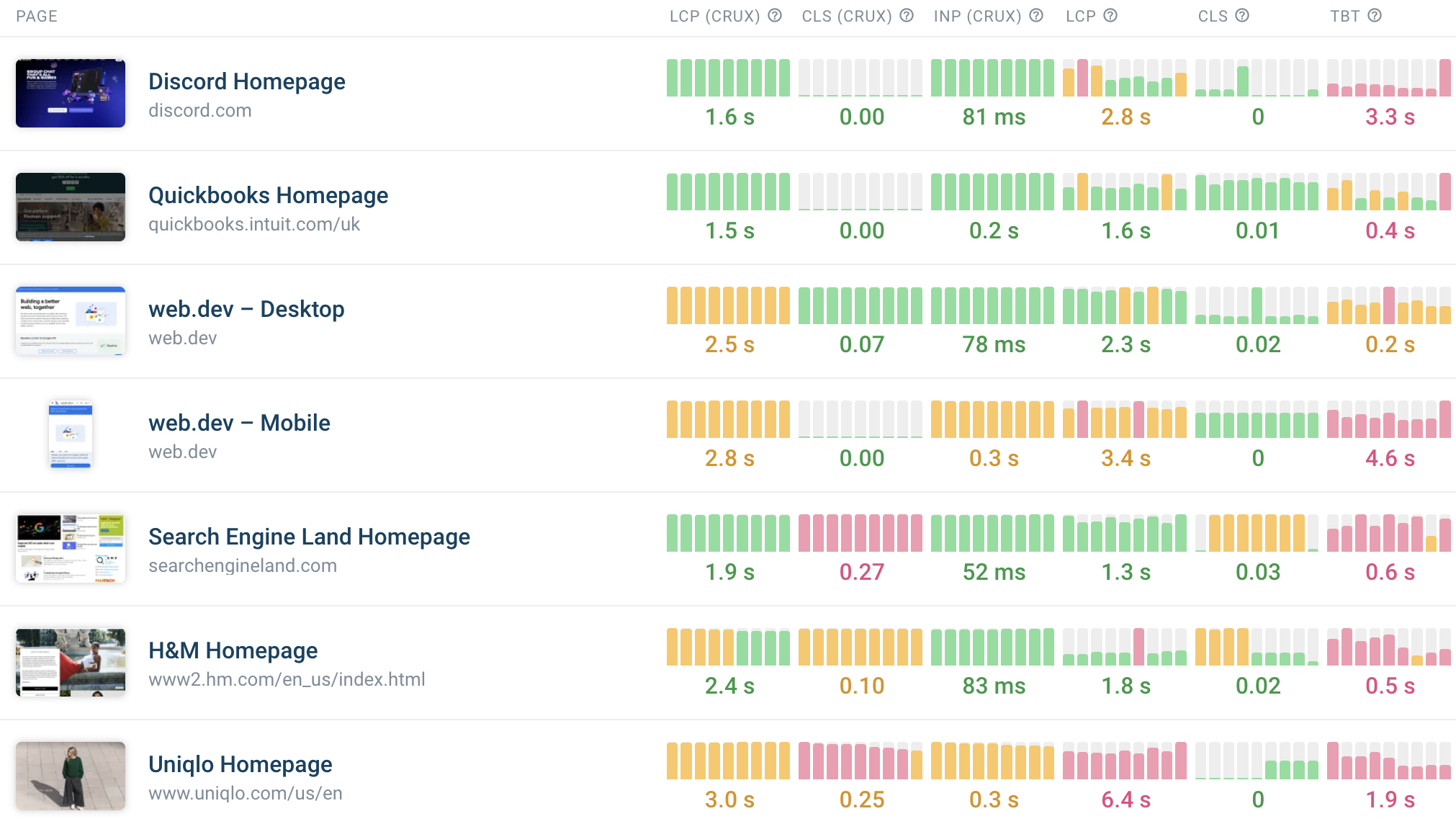Click the searchengineland.com URL
This screenshot has width=1456, height=824.
243,565
